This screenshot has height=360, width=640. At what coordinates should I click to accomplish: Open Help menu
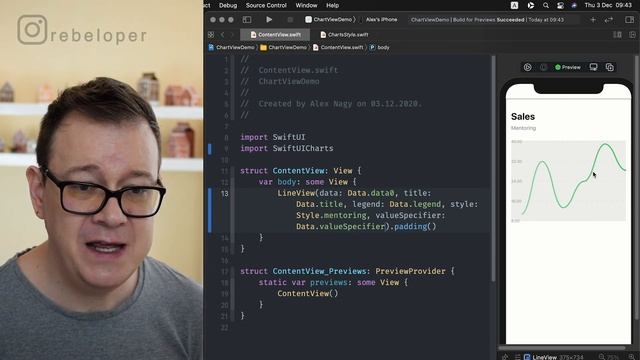[x=332, y=5]
